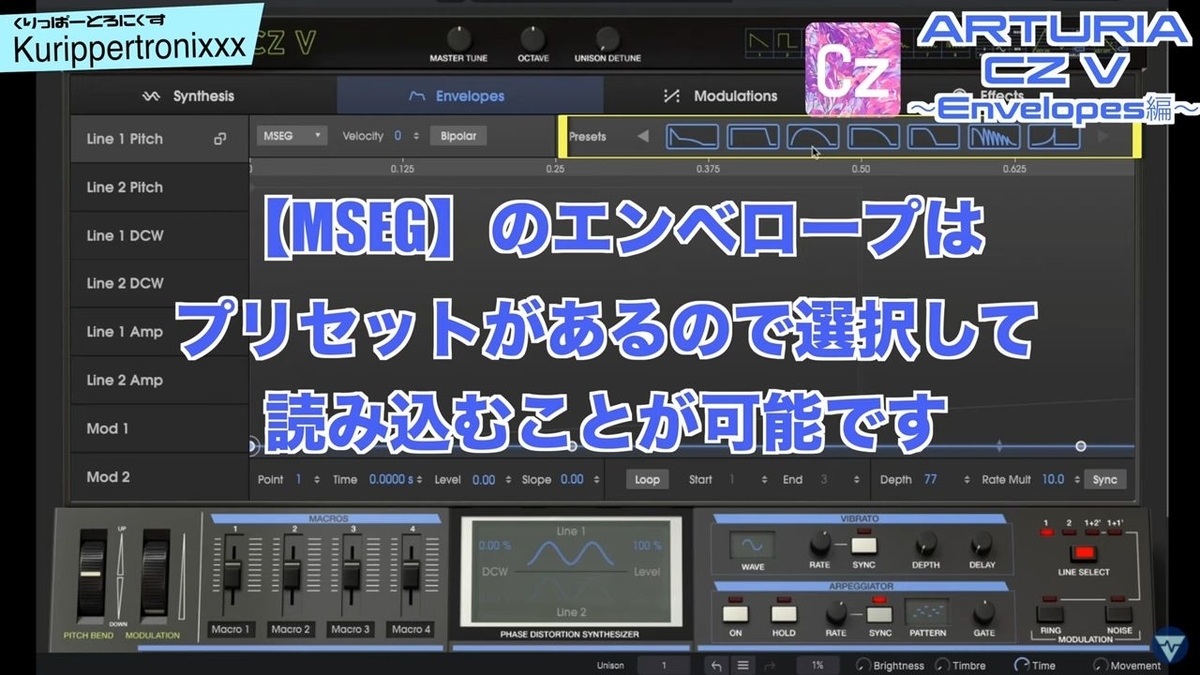Select the first decaying envelope preset shape
The image size is (1200, 675).
click(692, 136)
